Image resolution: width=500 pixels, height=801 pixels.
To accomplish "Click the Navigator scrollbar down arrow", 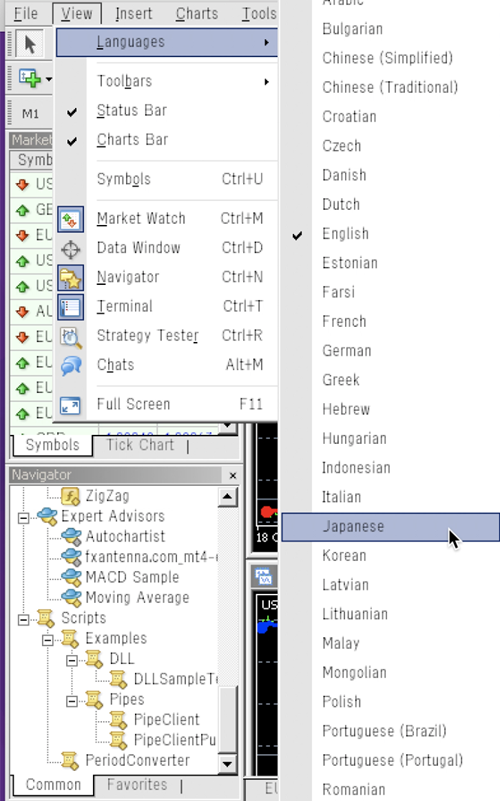I will pyautogui.click(x=227, y=764).
